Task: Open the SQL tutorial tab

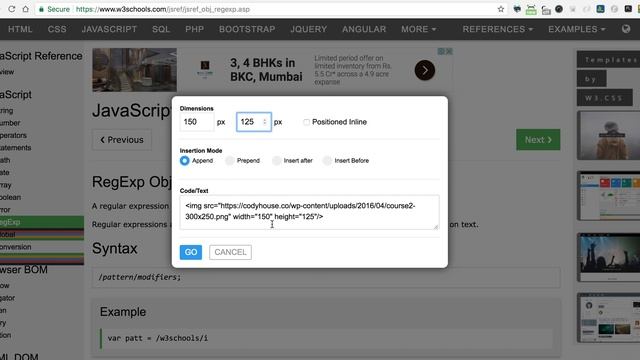Action: click(x=161, y=29)
